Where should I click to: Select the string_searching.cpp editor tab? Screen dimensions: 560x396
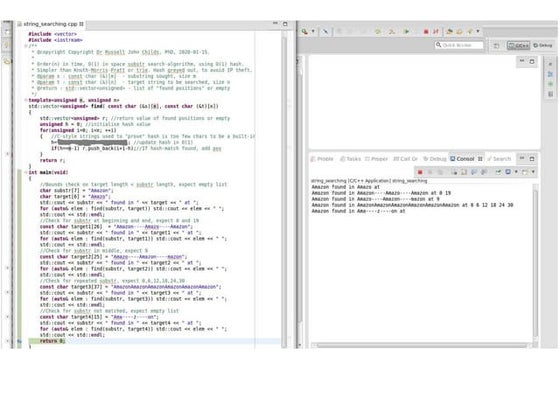(x=51, y=24)
